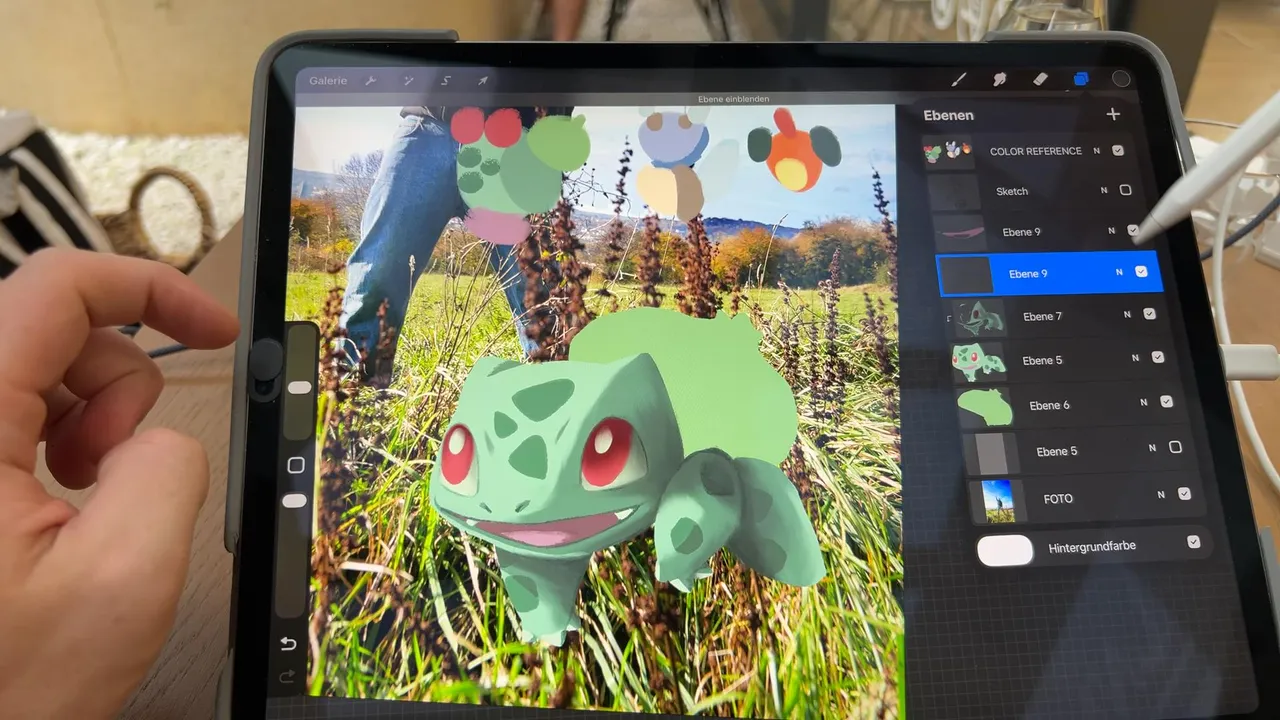Viewport: 1280px width, 720px height.
Task: Open blend mode N of Ebene 5 with Bulbasaur thumbnail
Action: 1135,358
